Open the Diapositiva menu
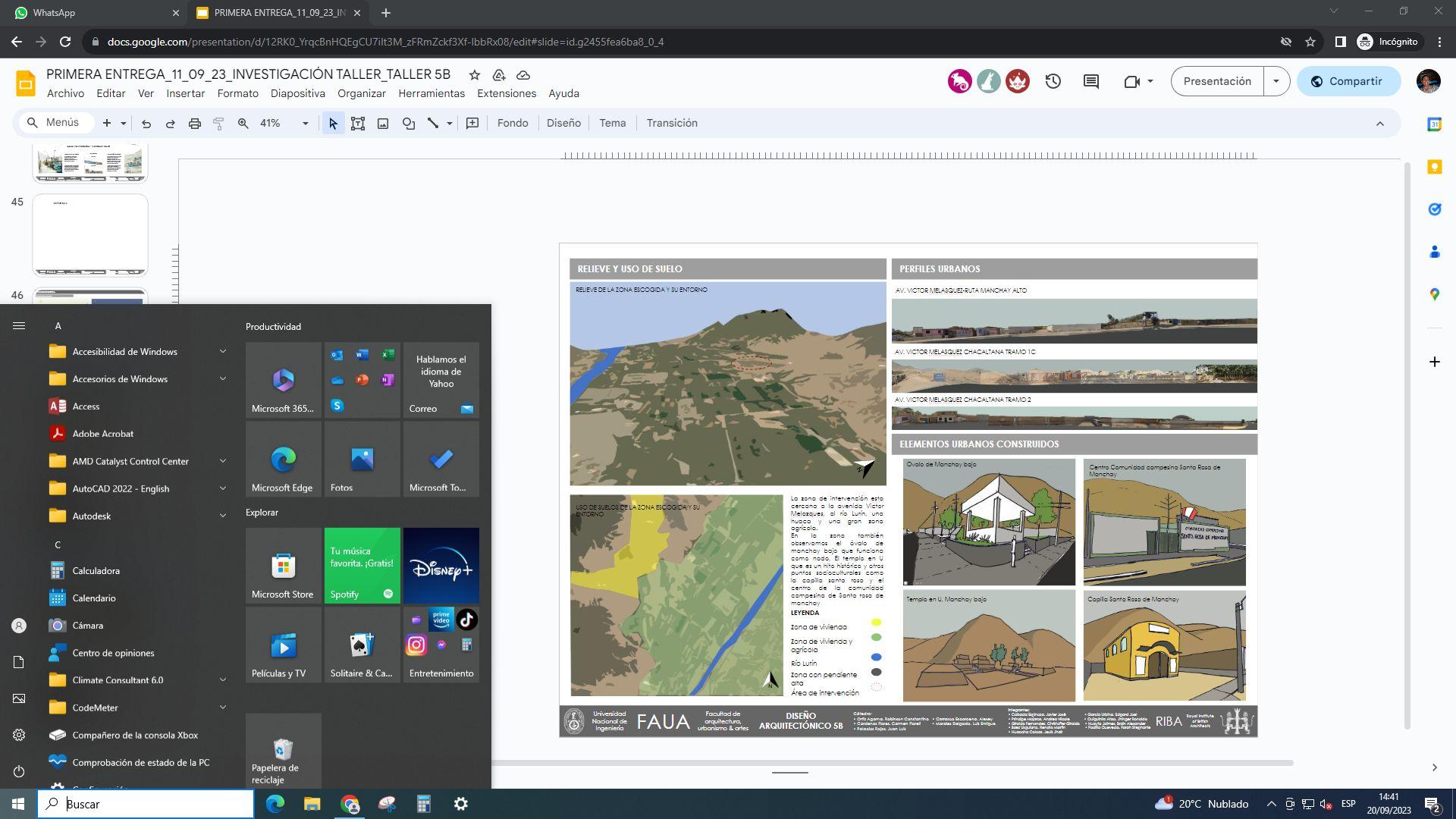This screenshot has width=1456, height=819. (x=297, y=93)
